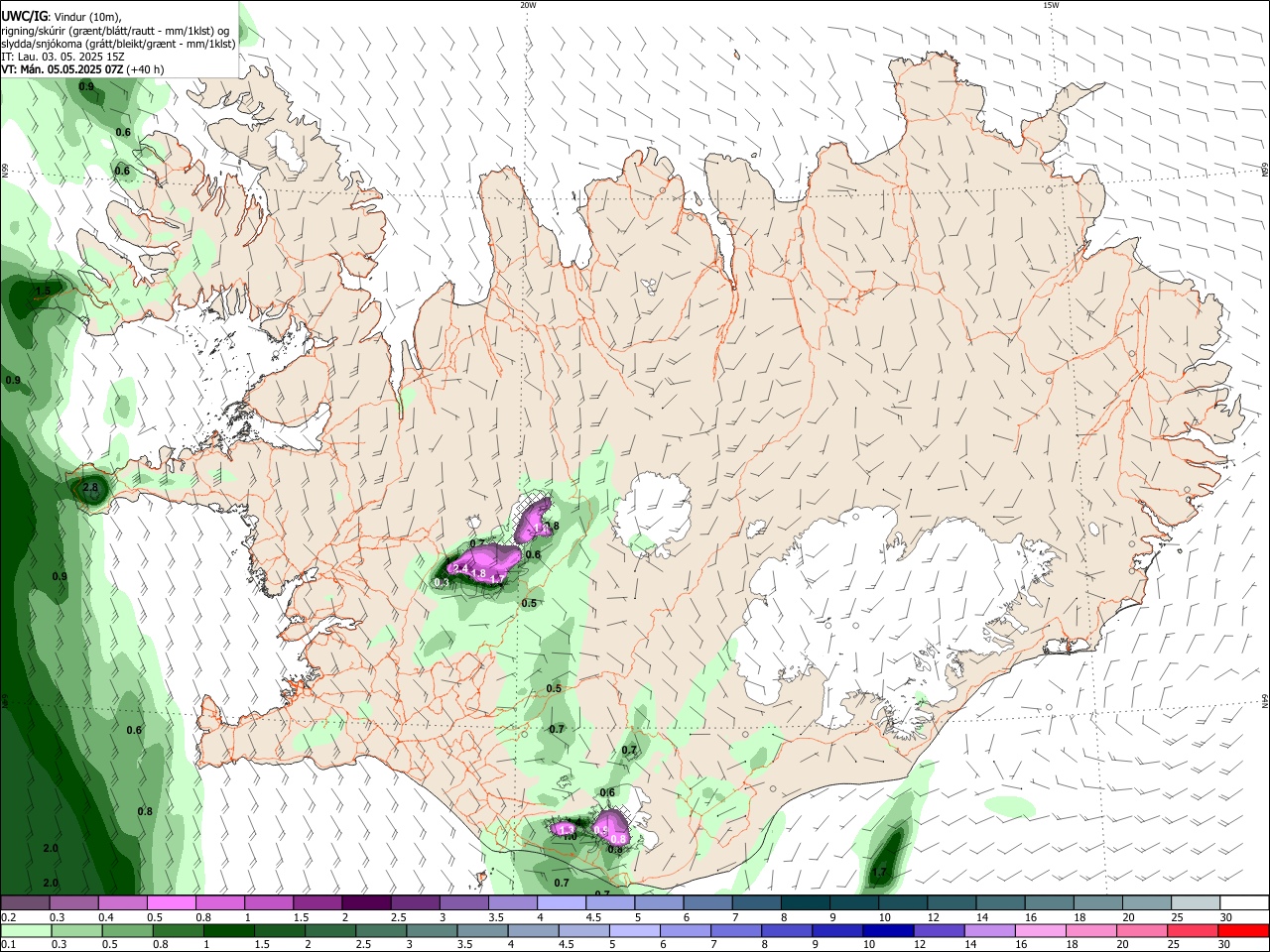Select the pale grey 25 snow scale swatch
Image resolution: width=1270 pixels, height=952 pixels.
click(1195, 903)
